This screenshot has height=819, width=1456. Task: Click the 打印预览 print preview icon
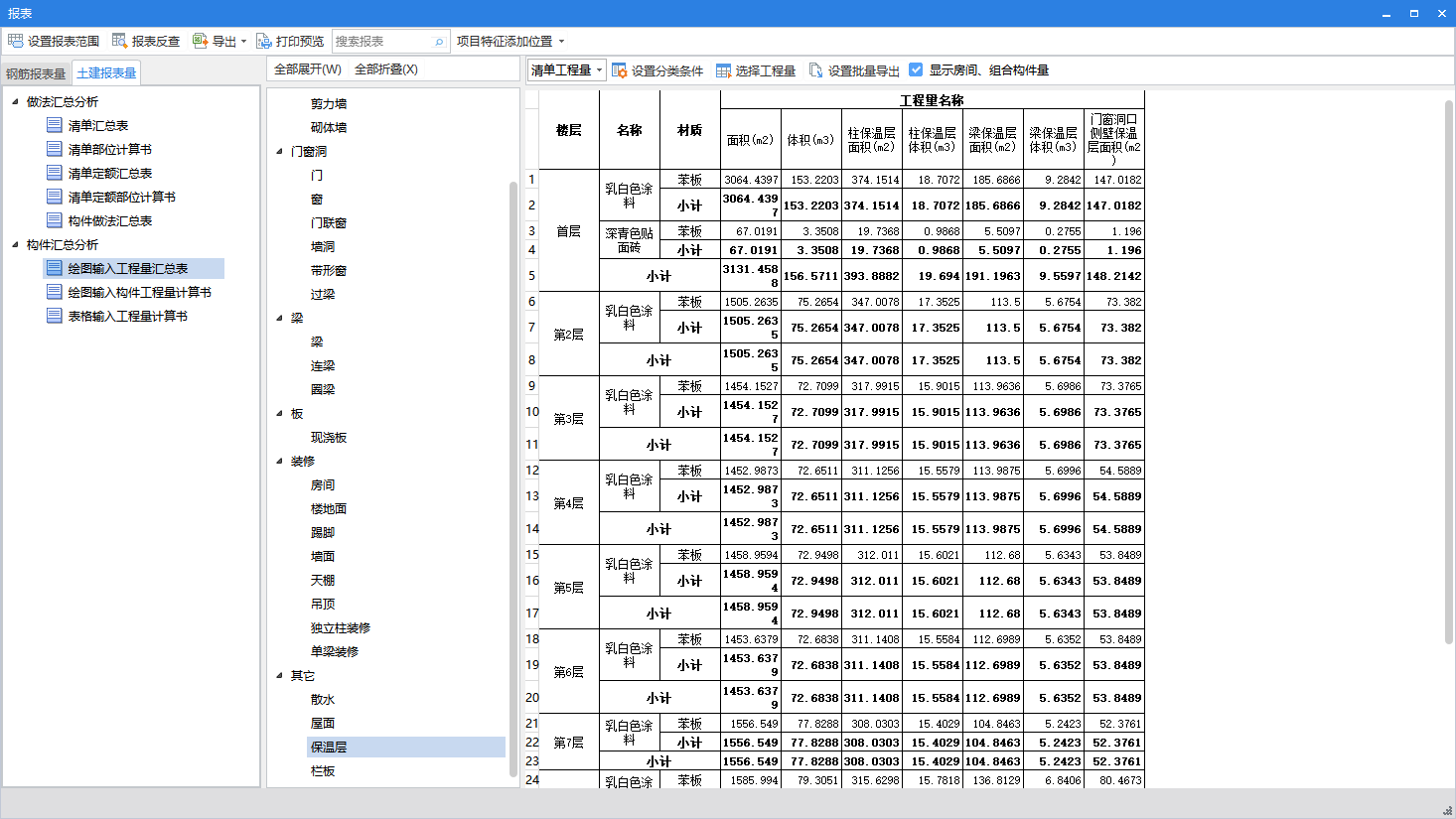263,41
